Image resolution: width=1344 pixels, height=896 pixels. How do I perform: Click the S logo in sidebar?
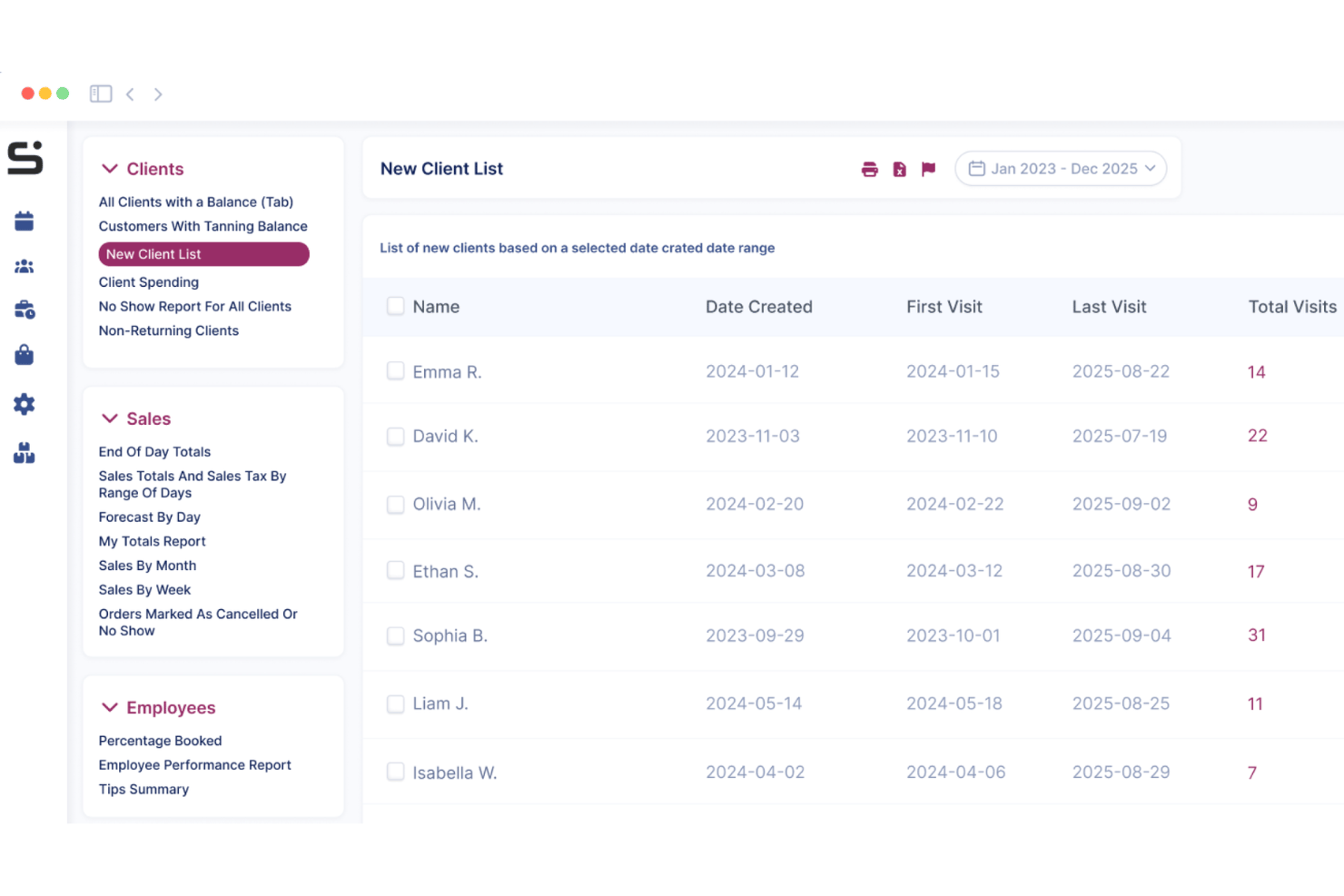[x=25, y=157]
